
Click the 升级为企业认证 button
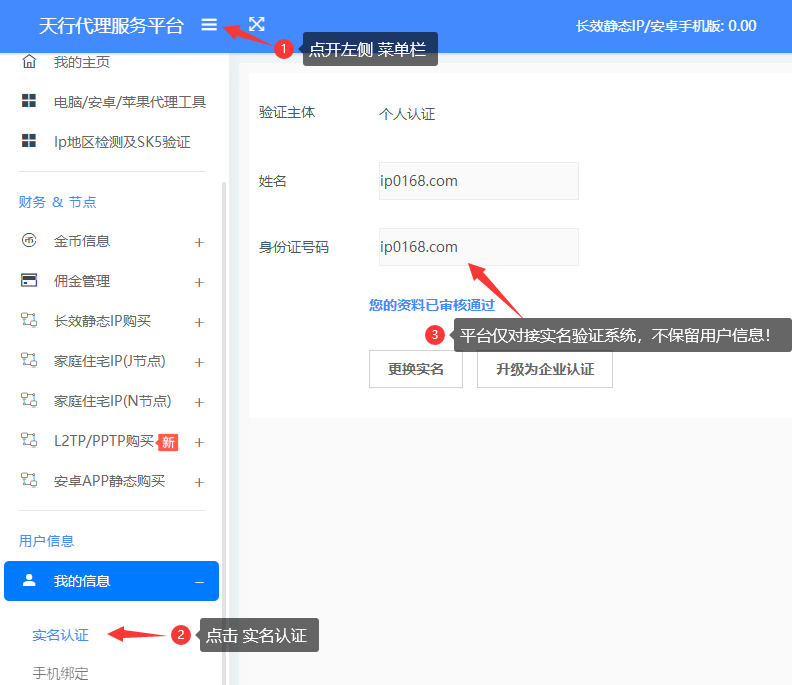(544, 369)
